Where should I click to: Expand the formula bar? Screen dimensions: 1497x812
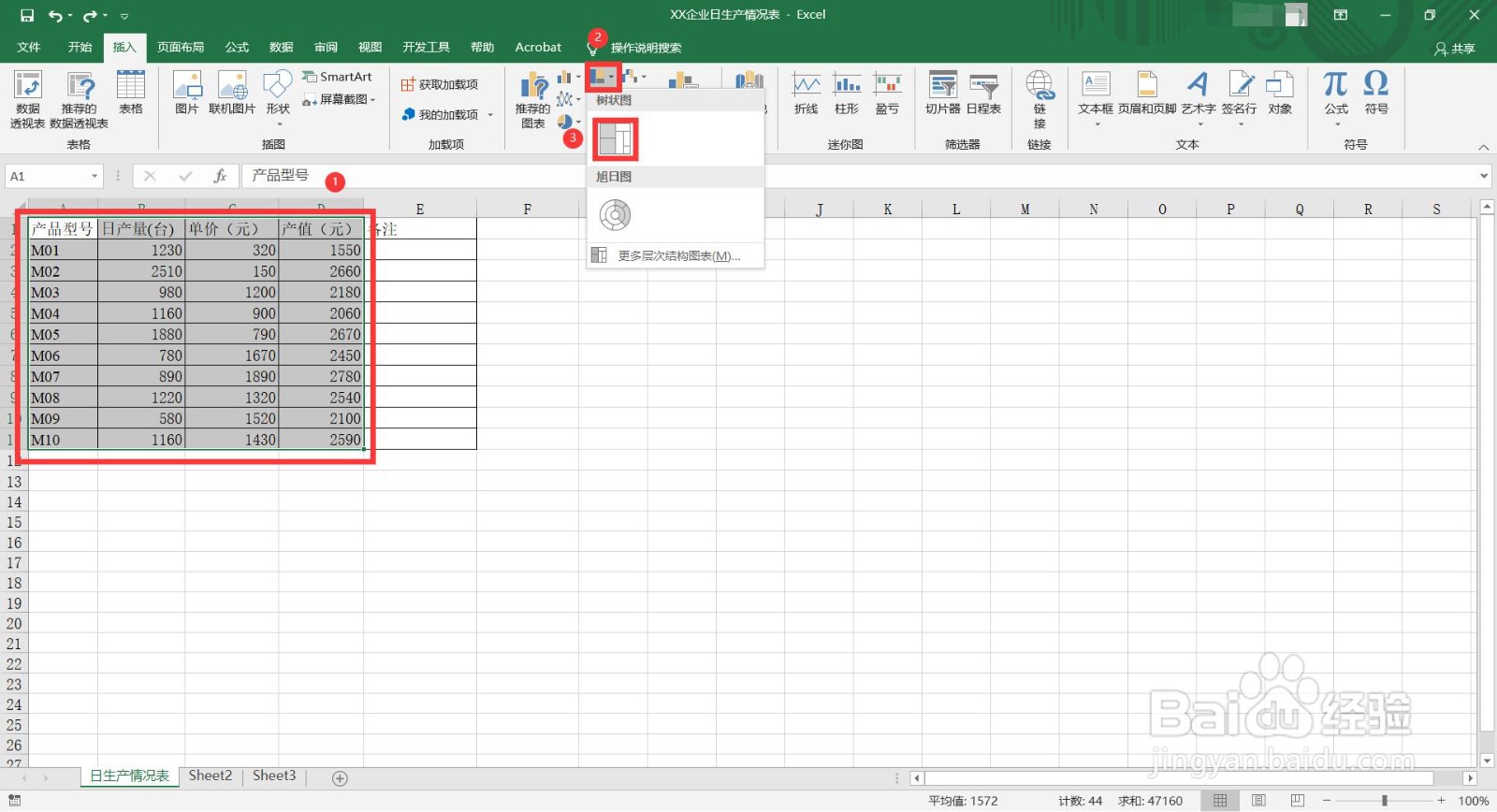(1484, 176)
